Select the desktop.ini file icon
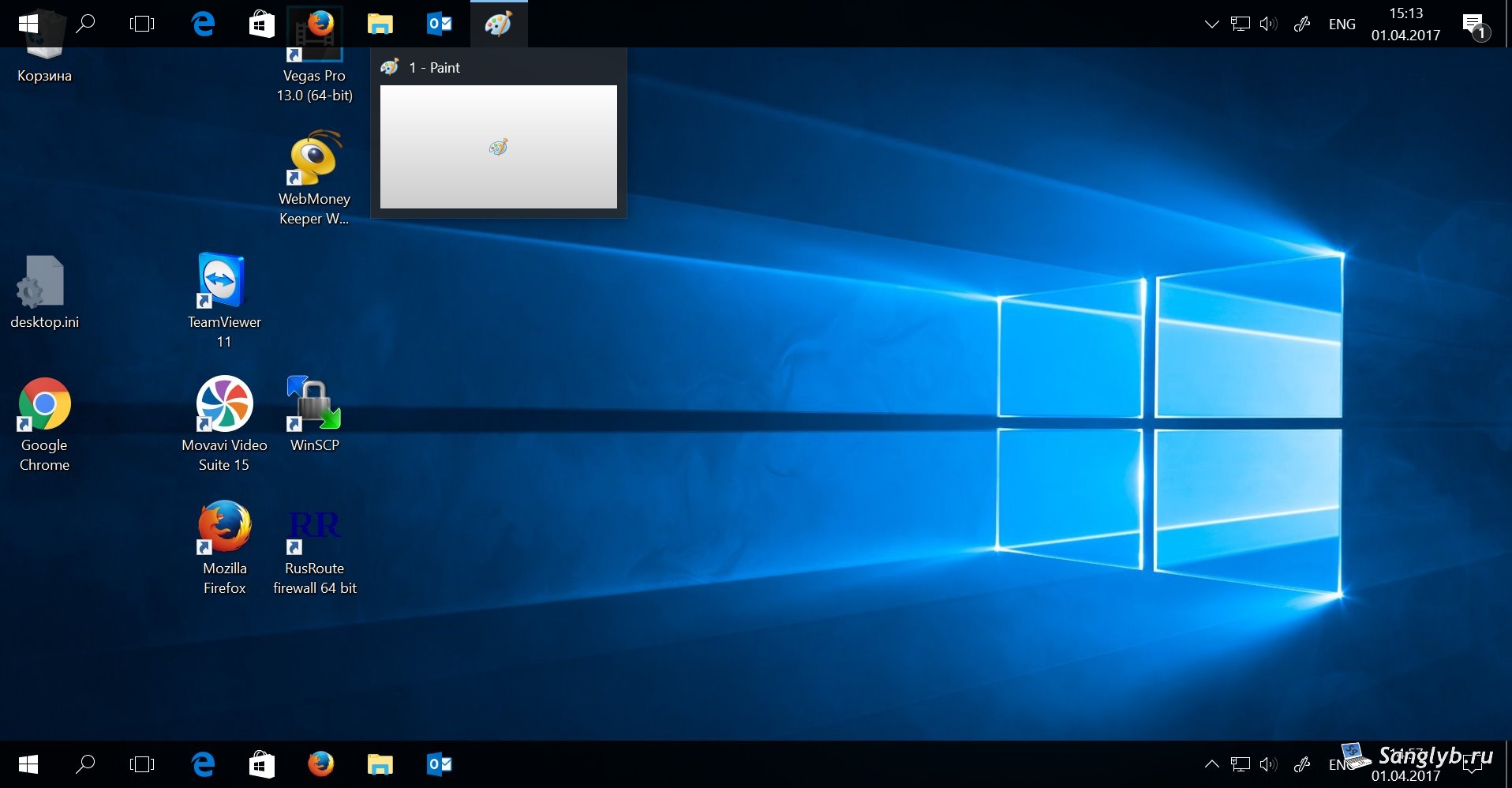 tap(44, 292)
